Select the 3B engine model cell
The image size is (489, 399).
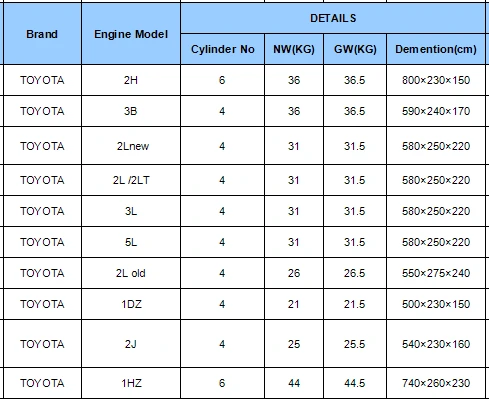131,111
